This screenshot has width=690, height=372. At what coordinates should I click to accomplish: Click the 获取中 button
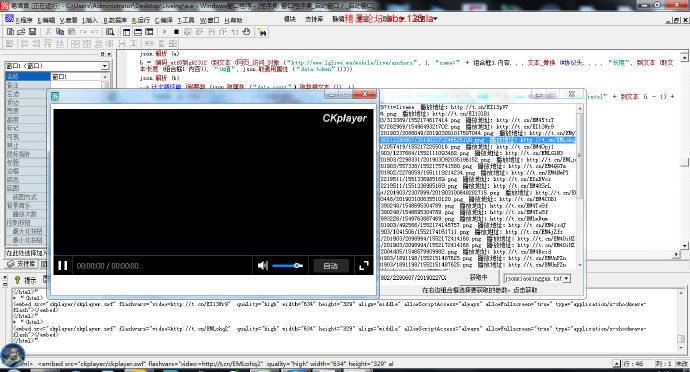pyautogui.click(x=479, y=277)
